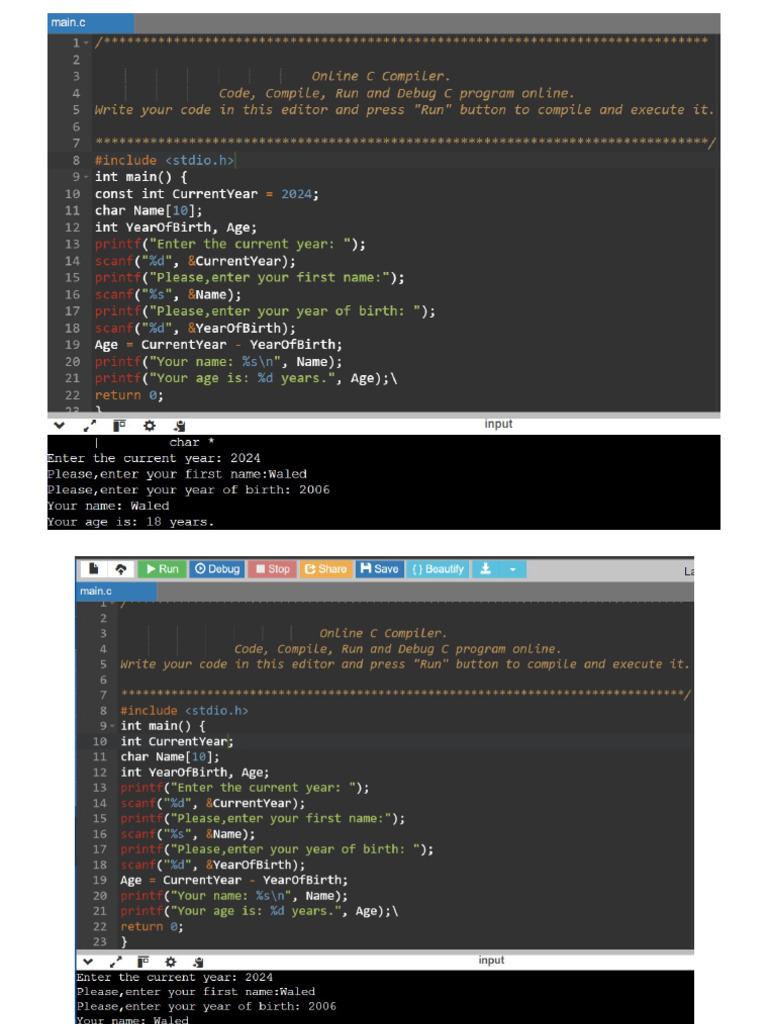
Task: Click the 'Online C Compiler.' comment in the upper editor
Action: coord(381,76)
